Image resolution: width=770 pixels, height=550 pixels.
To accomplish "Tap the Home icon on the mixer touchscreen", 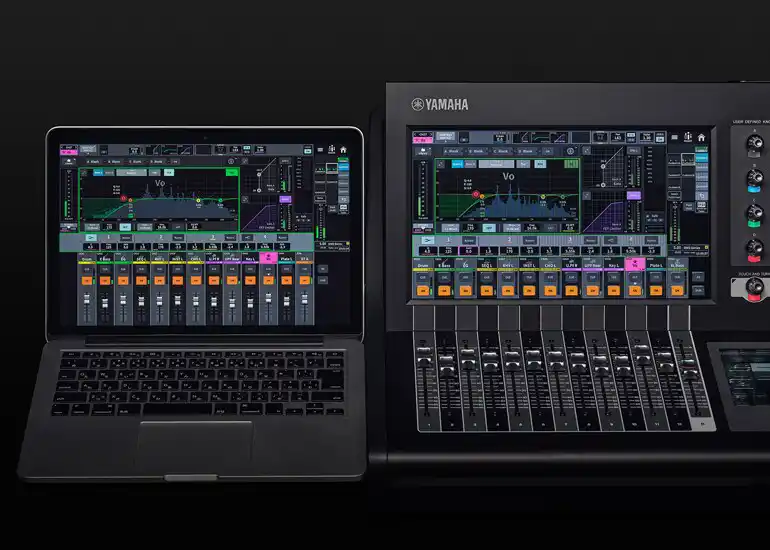I will coord(701,138).
